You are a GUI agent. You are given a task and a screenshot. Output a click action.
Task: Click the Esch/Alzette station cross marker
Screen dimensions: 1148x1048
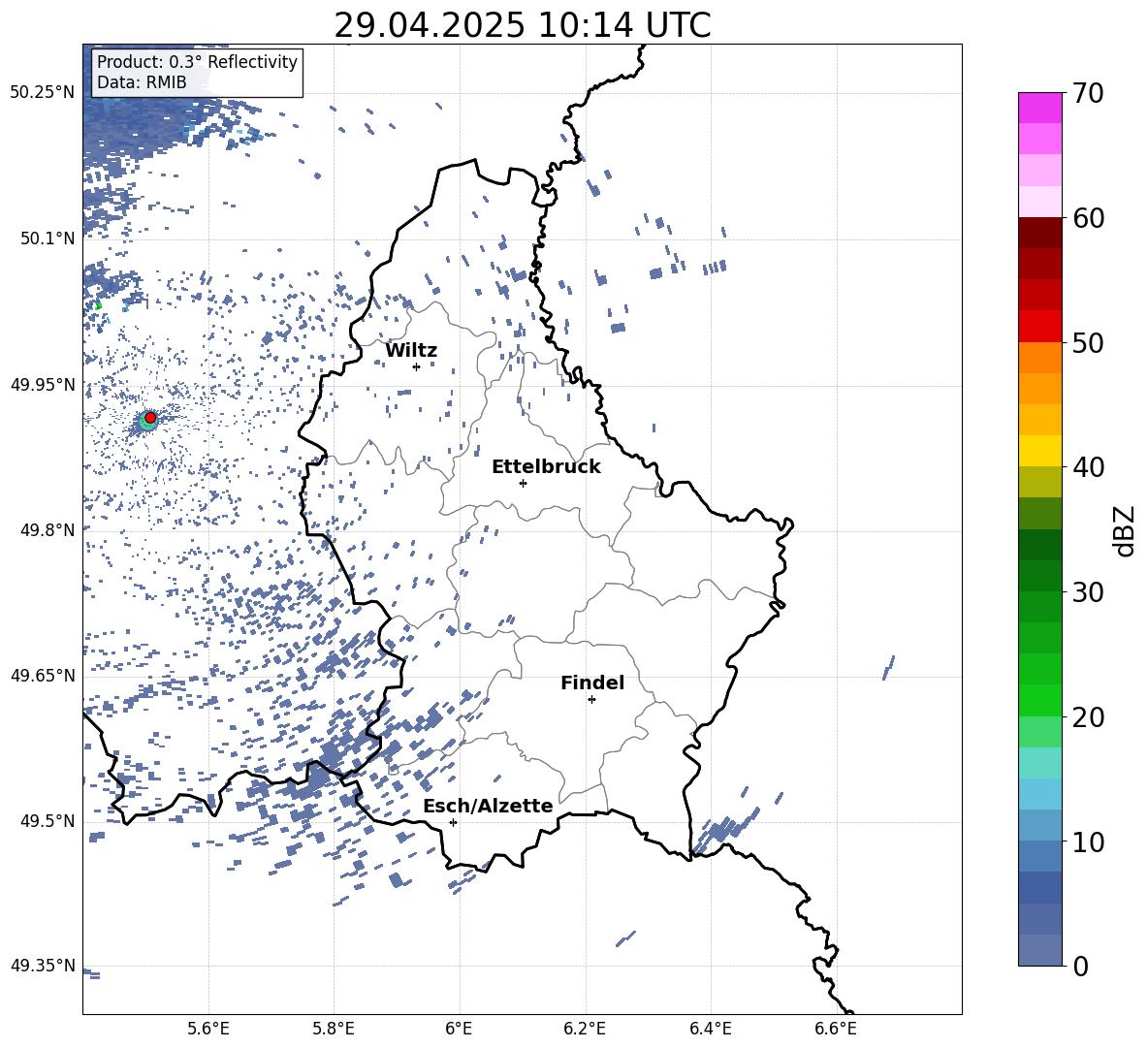453,822
